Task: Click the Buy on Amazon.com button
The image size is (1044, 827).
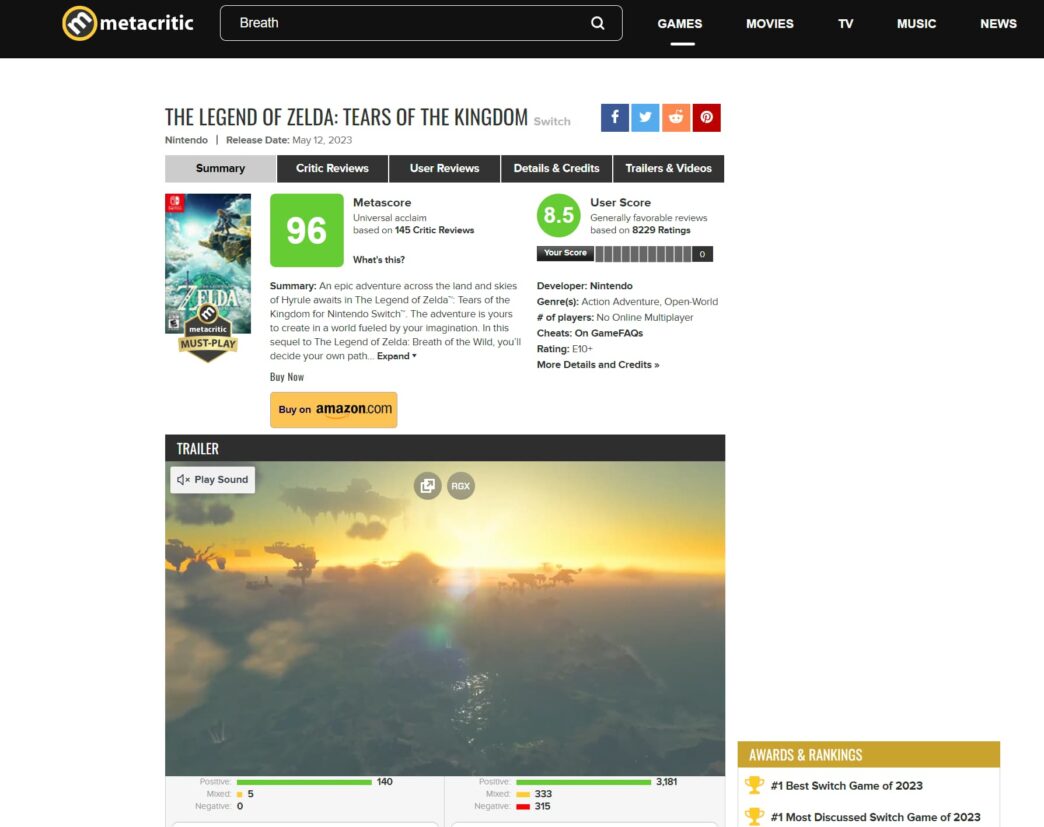Action: point(334,410)
